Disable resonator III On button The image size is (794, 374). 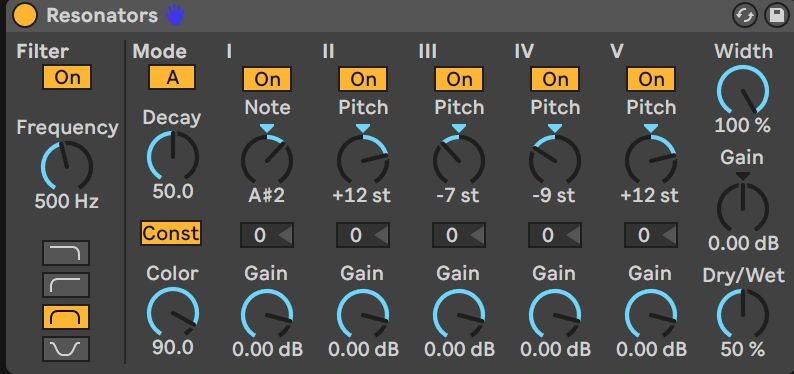(x=459, y=79)
